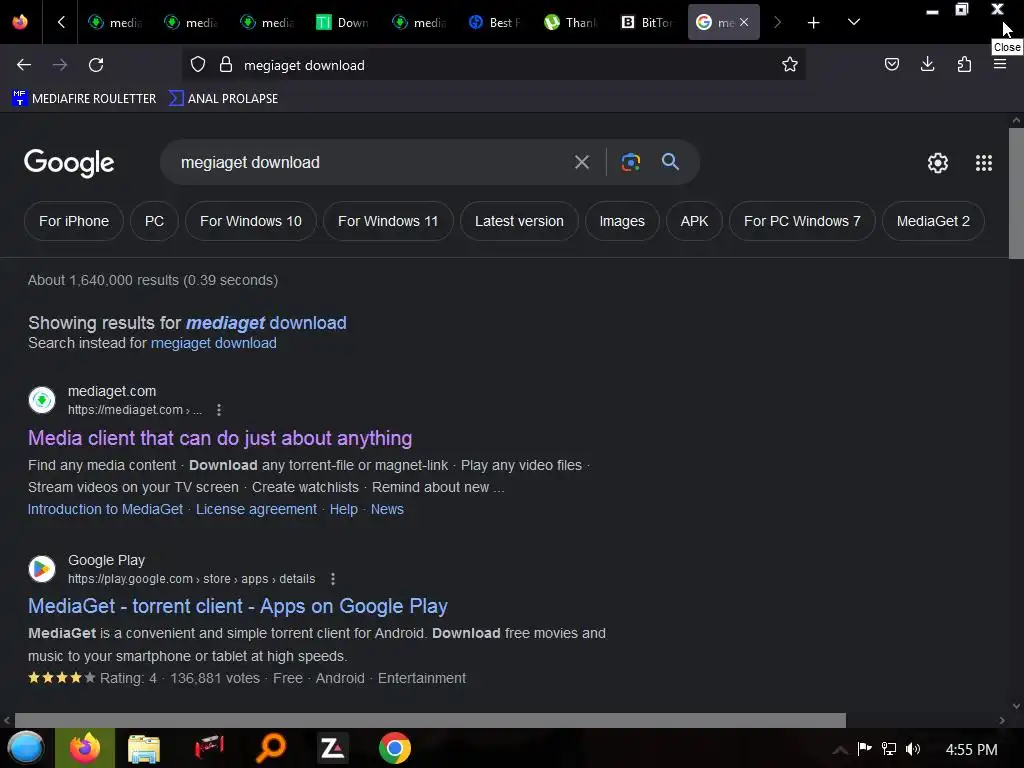This screenshot has height=768, width=1024.
Task: Open the 'Help' sitelink
Action: coord(344,509)
